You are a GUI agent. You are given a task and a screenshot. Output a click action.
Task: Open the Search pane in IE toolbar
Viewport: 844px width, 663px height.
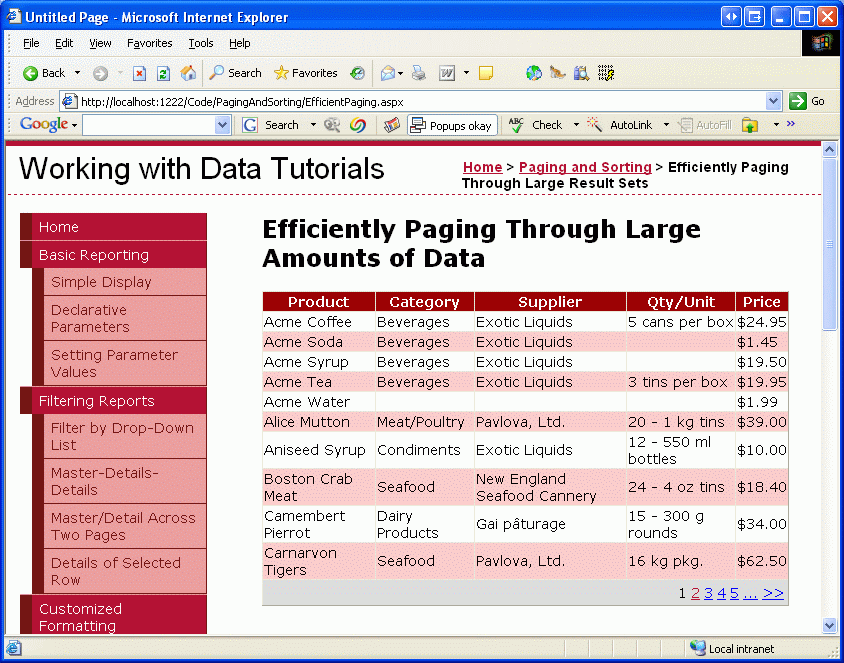(x=235, y=73)
